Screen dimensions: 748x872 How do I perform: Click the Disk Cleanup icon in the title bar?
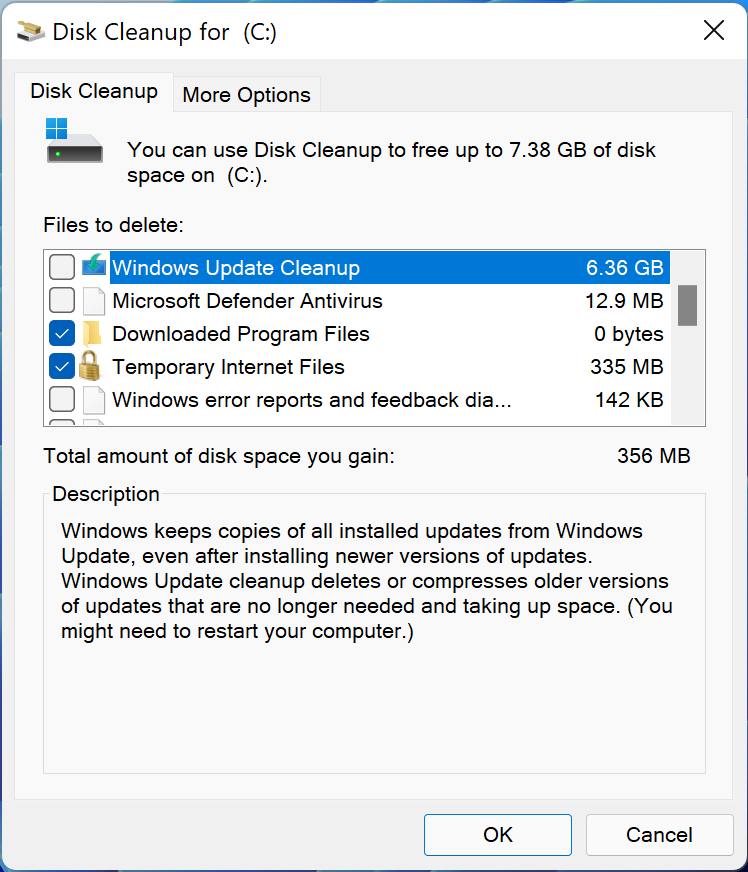[x=30, y=31]
